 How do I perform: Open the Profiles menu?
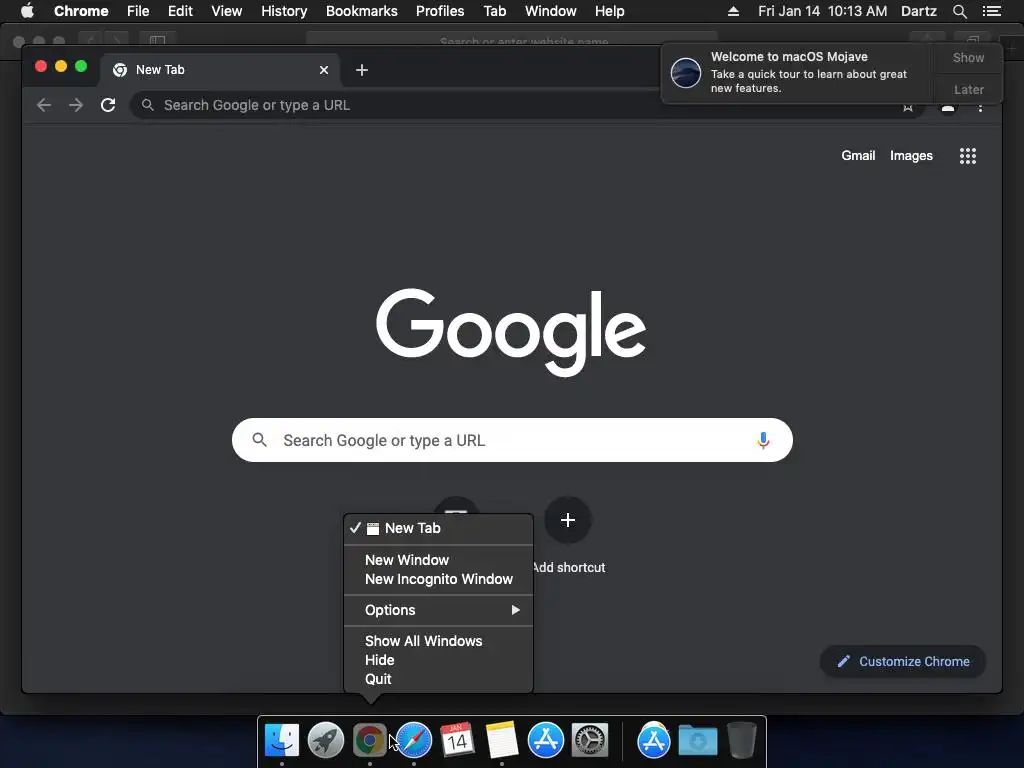coord(440,11)
